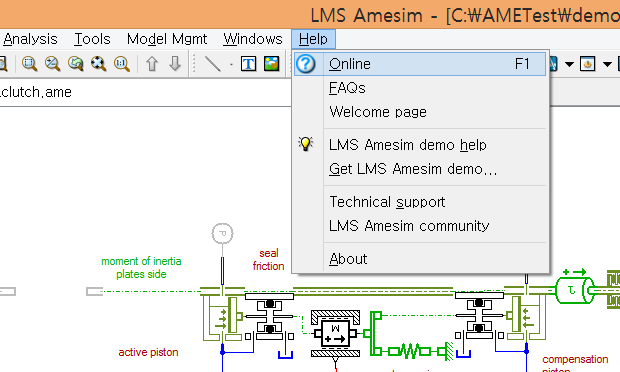This screenshot has width=620, height=372.
Task: Click the zoom in/out magnifier icon
Action: point(53,64)
